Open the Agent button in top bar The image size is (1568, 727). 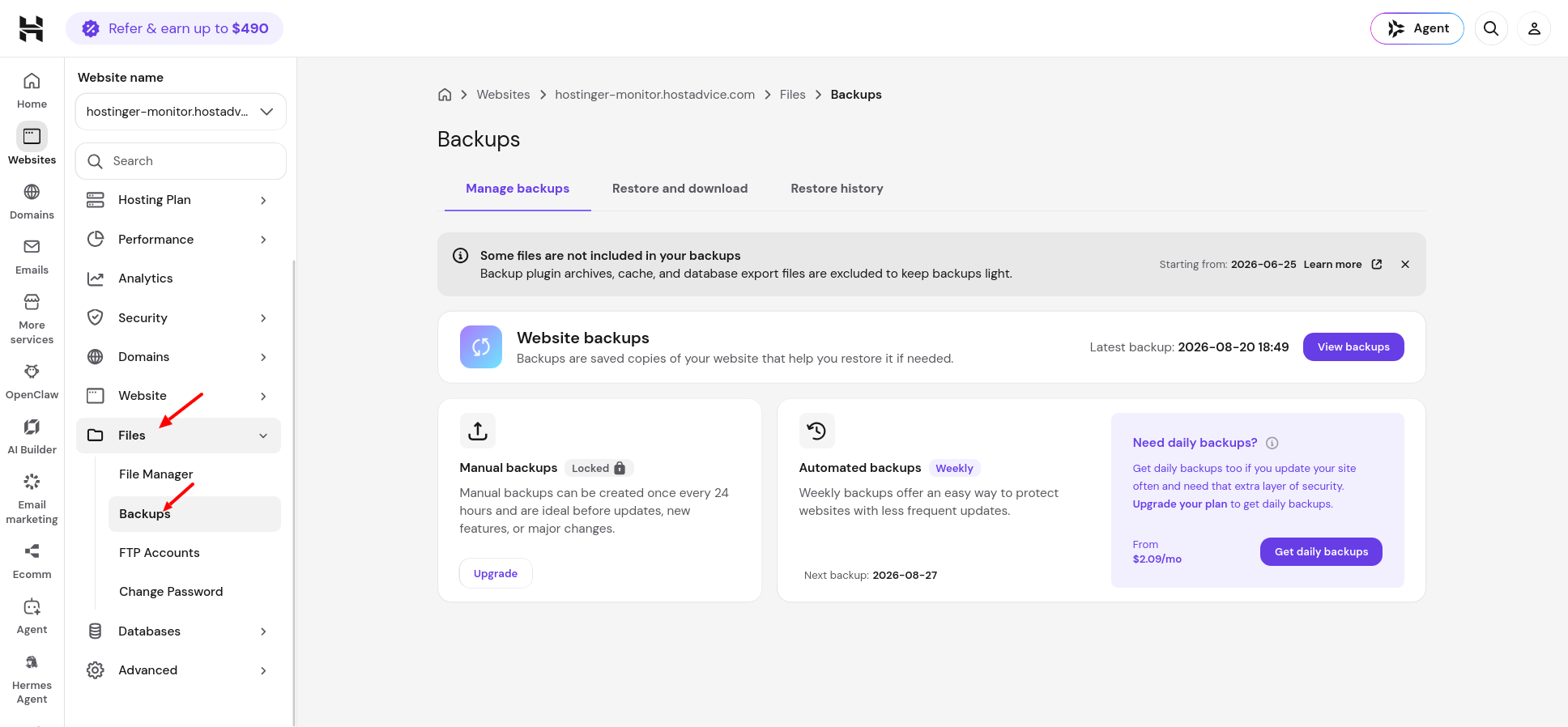pyautogui.click(x=1417, y=28)
